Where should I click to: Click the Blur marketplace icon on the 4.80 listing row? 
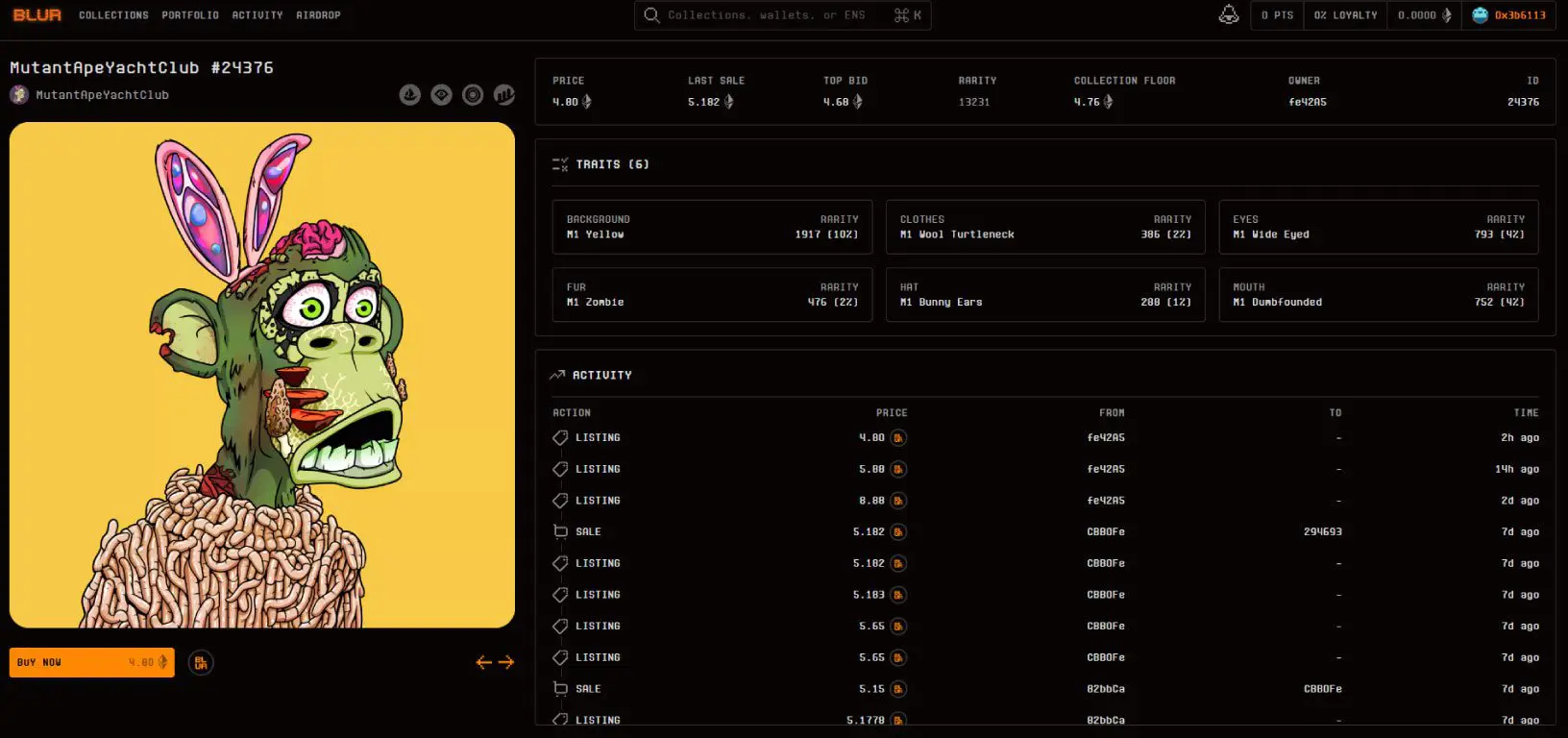tap(898, 437)
